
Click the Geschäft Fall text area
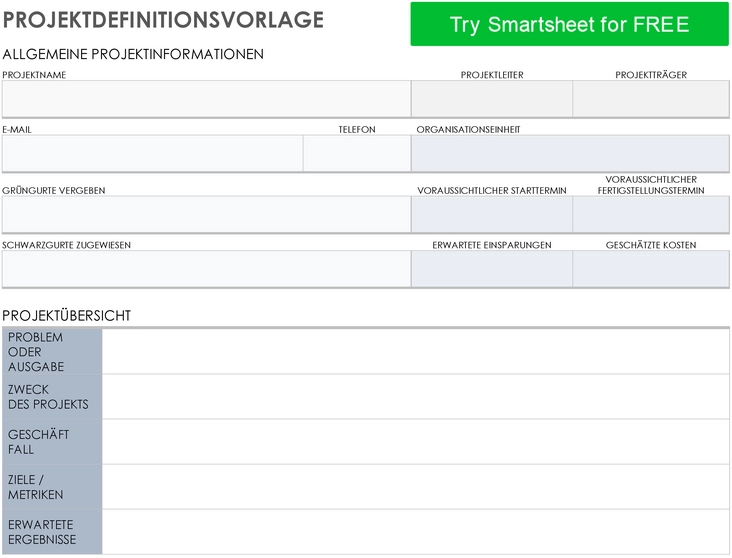(415, 442)
